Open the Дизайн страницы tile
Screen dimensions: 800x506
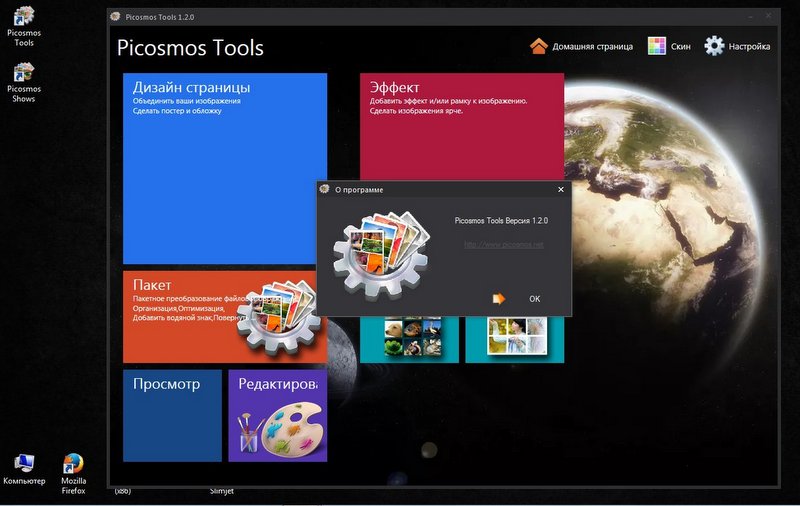pyautogui.click(x=224, y=168)
